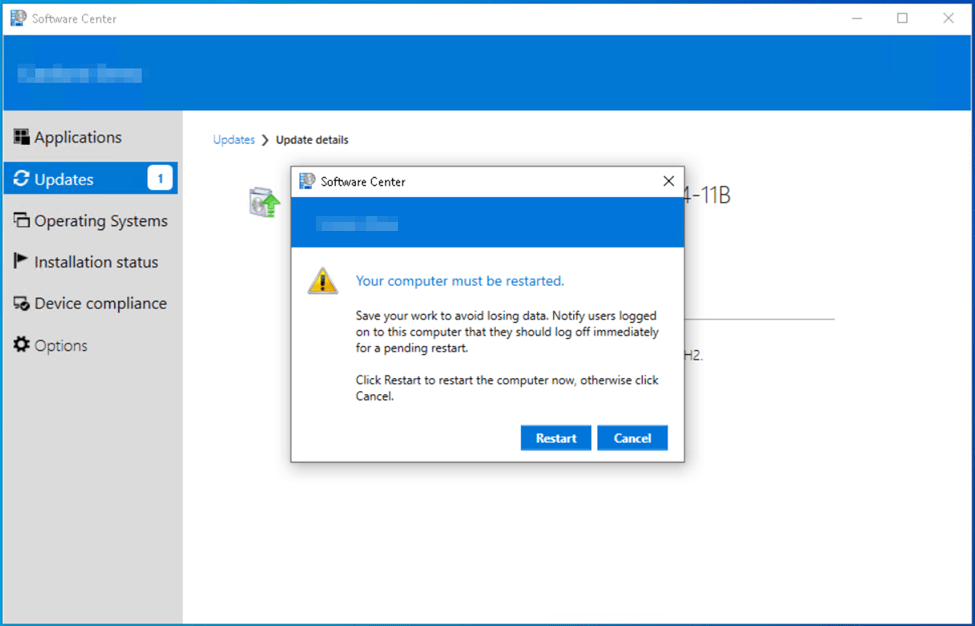The height and width of the screenshot is (626, 975).
Task: Open Device compliance via its checkmark icon
Action: pyautogui.click(x=21, y=304)
